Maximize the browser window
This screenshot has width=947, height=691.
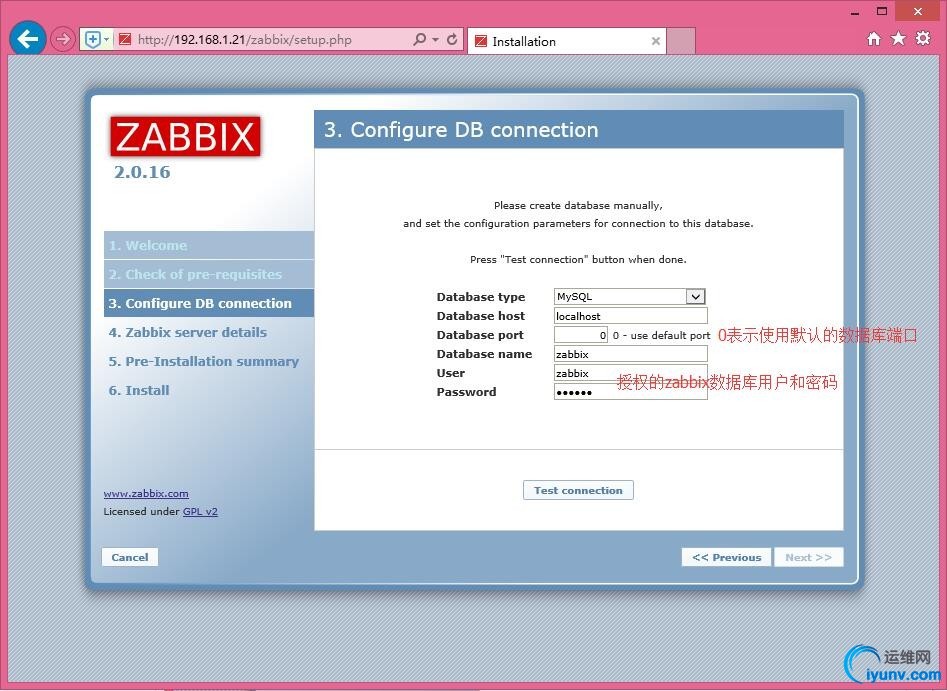[x=882, y=11]
